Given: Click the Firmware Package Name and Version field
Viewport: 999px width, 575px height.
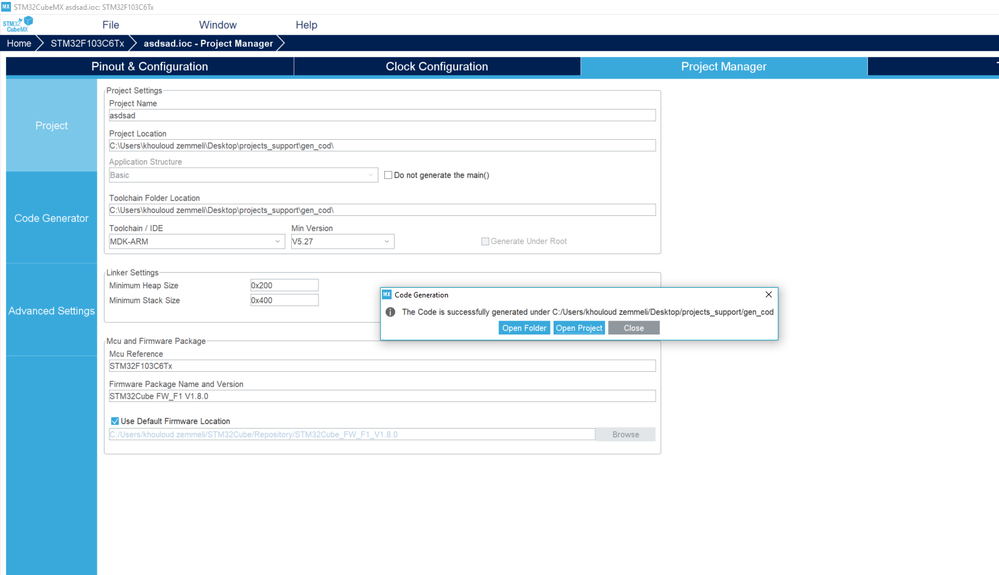Looking at the screenshot, I should (x=382, y=396).
